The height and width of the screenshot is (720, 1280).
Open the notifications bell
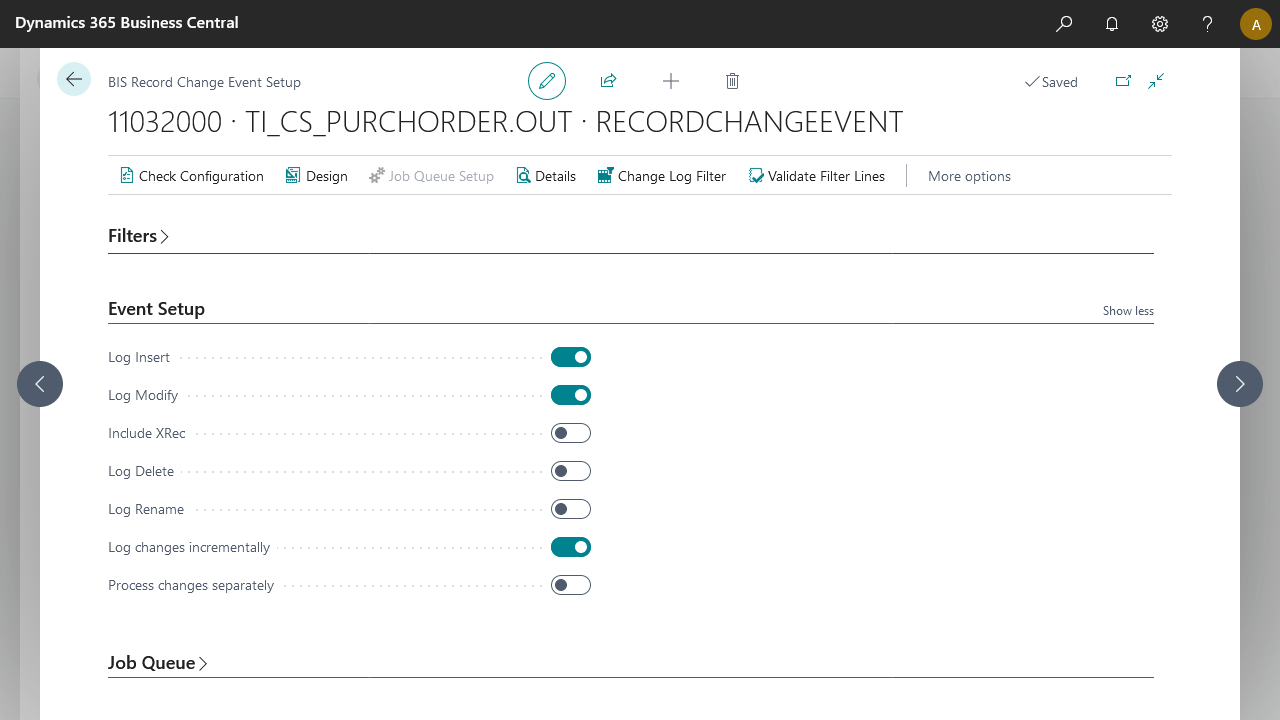click(1112, 23)
